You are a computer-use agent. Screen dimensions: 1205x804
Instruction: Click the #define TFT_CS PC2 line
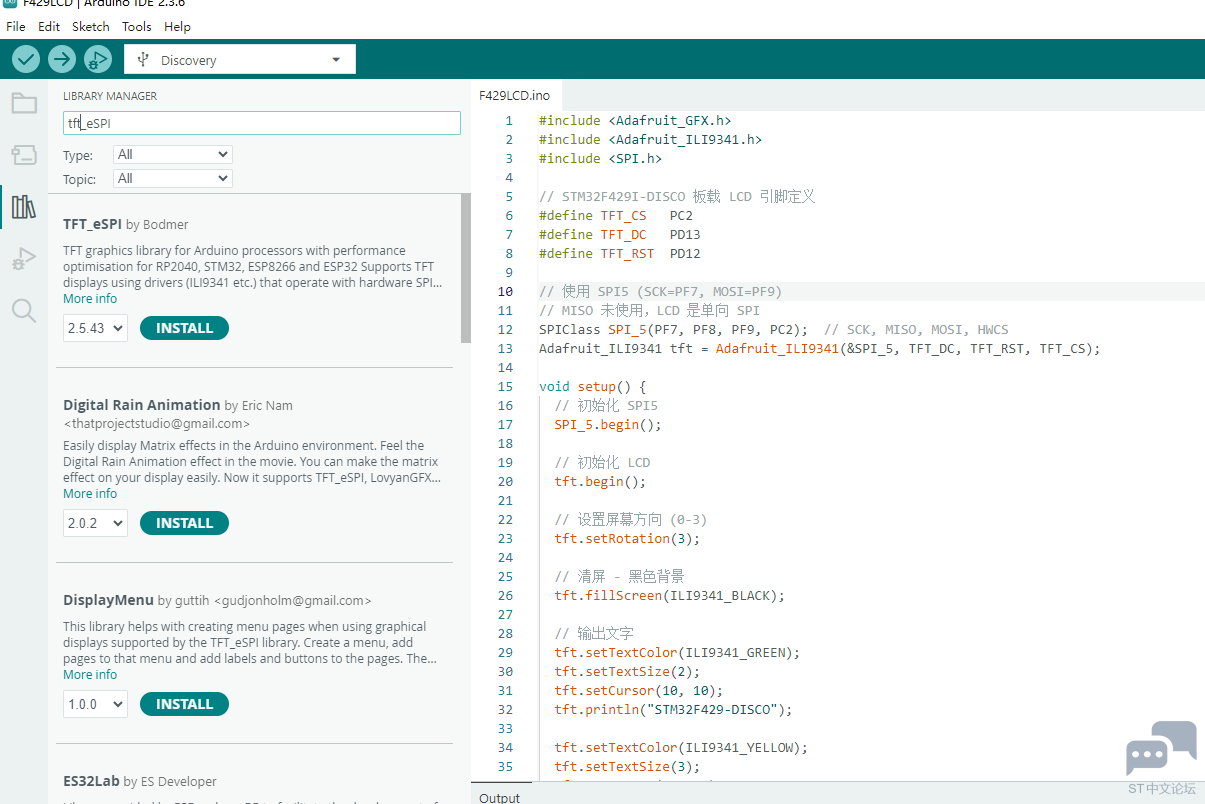[x=616, y=216]
